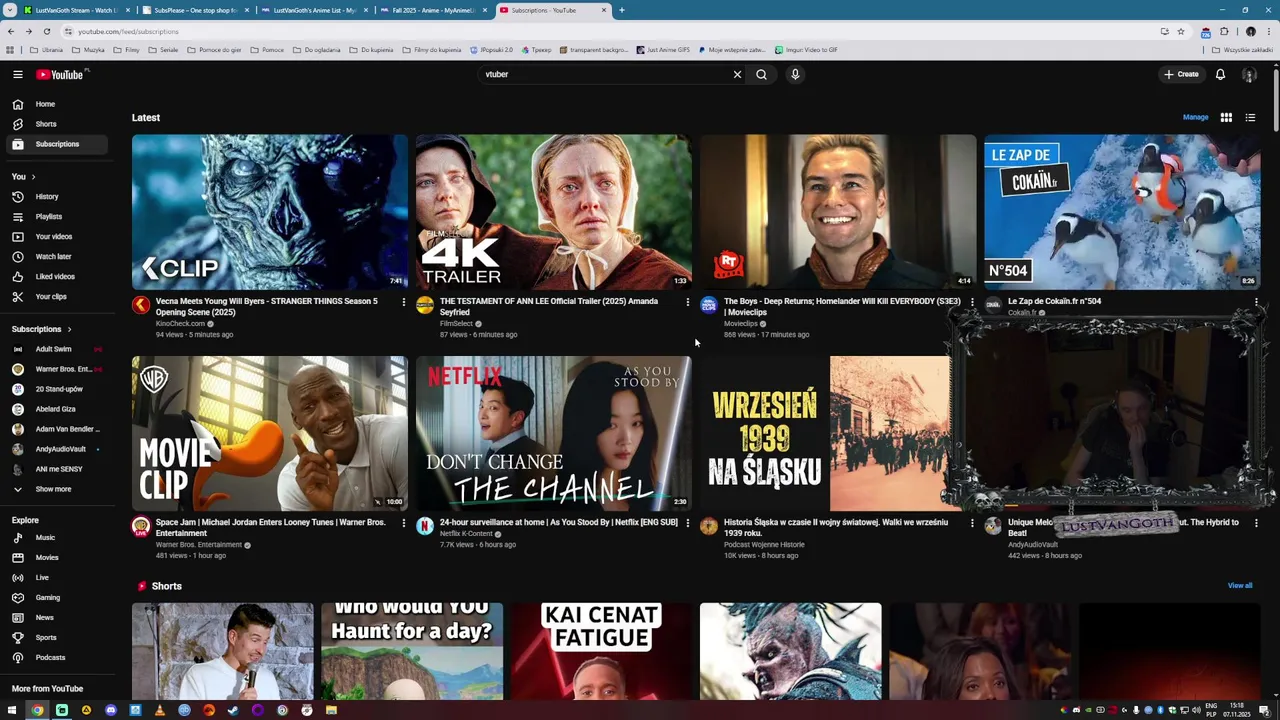The height and width of the screenshot is (720, 1280).
Task: Clear the search box text
Action: point(737,74)
